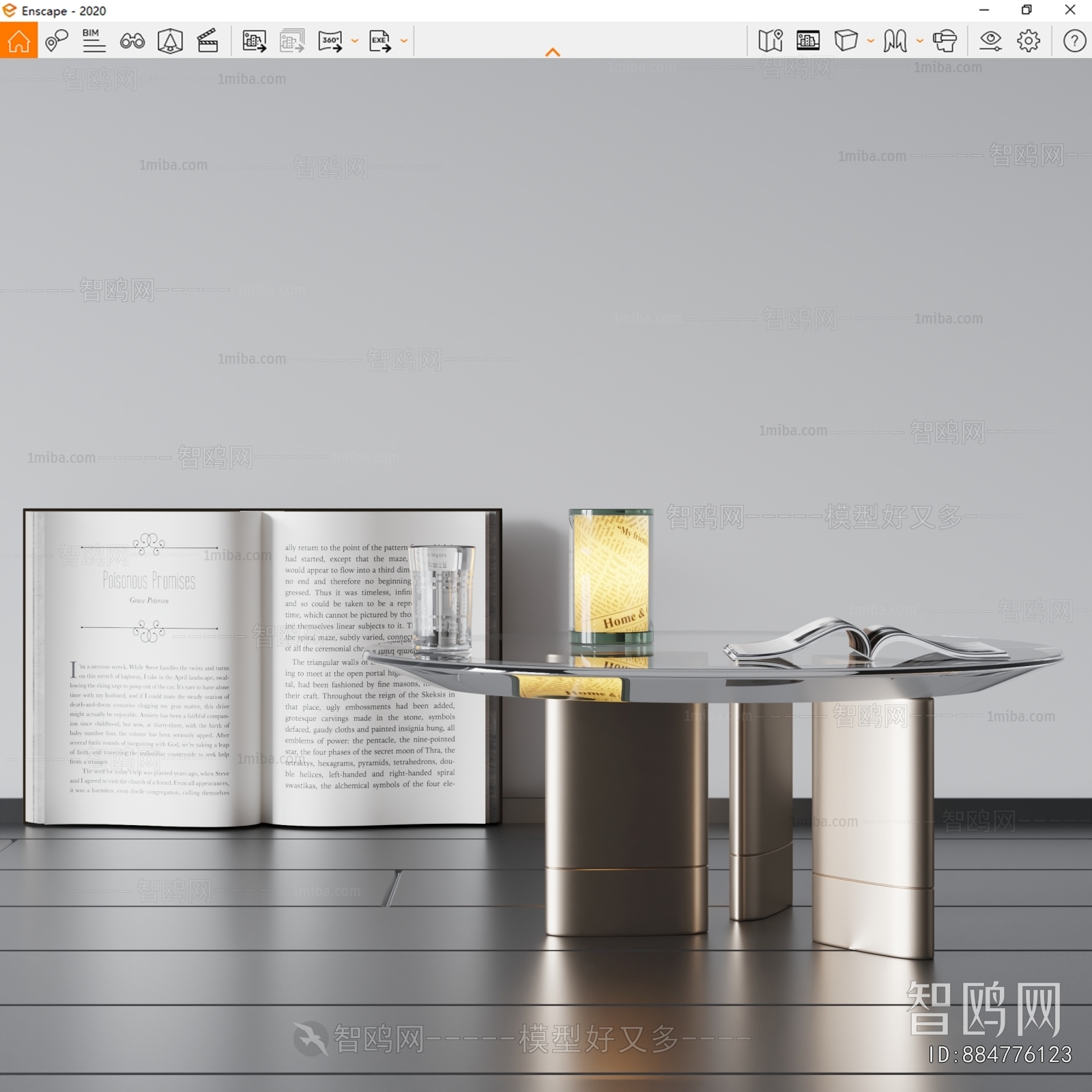Enable VR Headset mode
Screen dimensions: 1092x1092
pyautogui.click(x=945, y=41)
